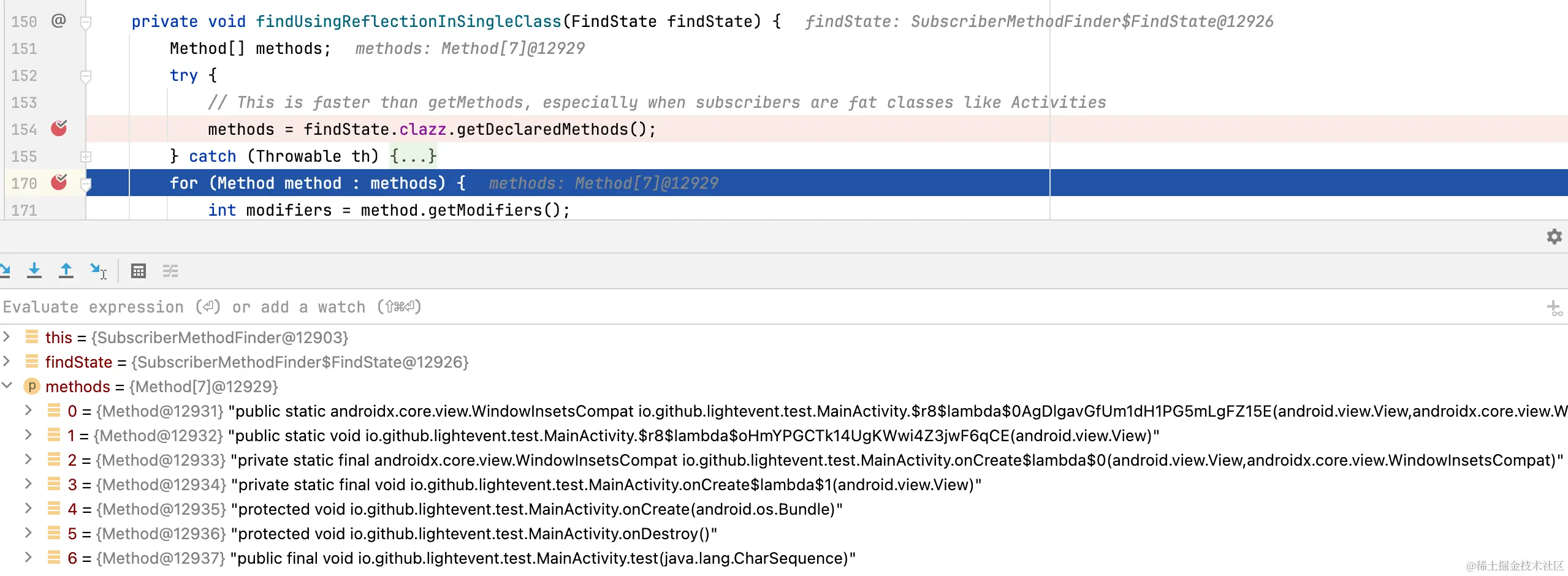Viewport: 1568px width, 576px height.
Task: Toggle the breakpoint on line 170
Action: click(x=59, y=182)
